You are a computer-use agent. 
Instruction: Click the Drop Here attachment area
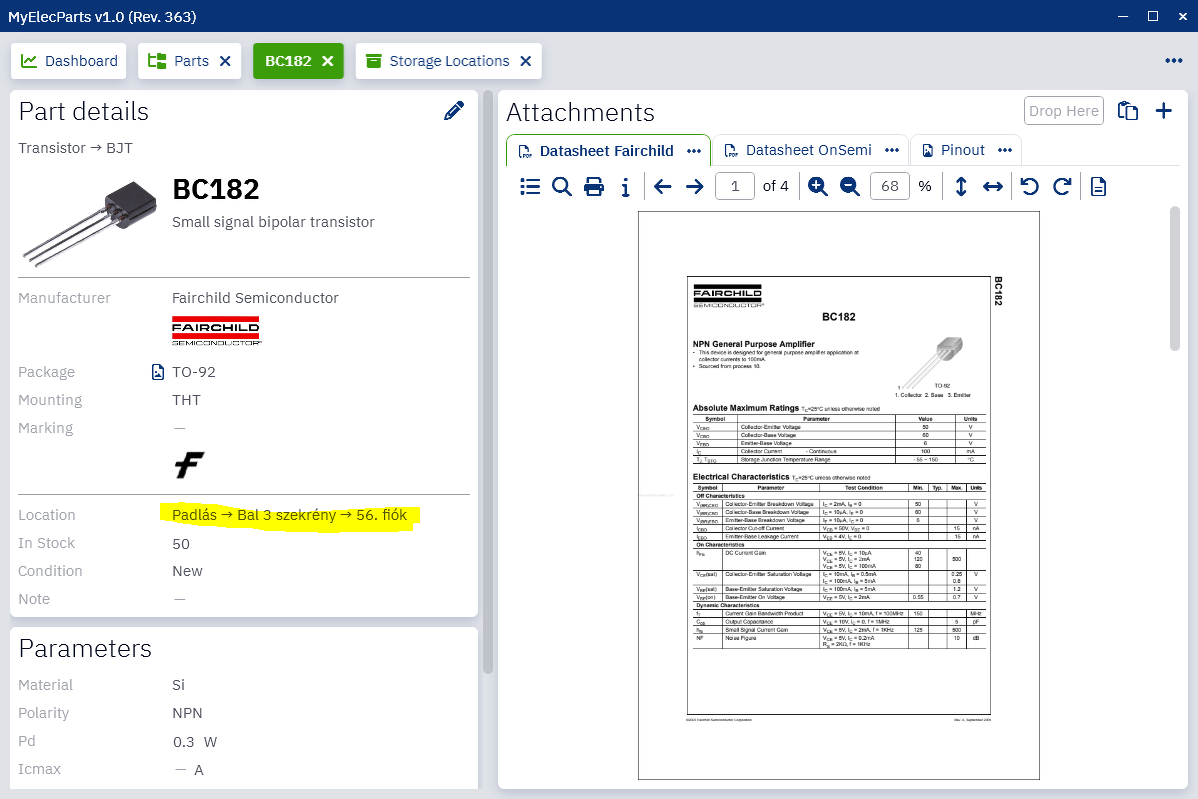tap(1064, 111)
